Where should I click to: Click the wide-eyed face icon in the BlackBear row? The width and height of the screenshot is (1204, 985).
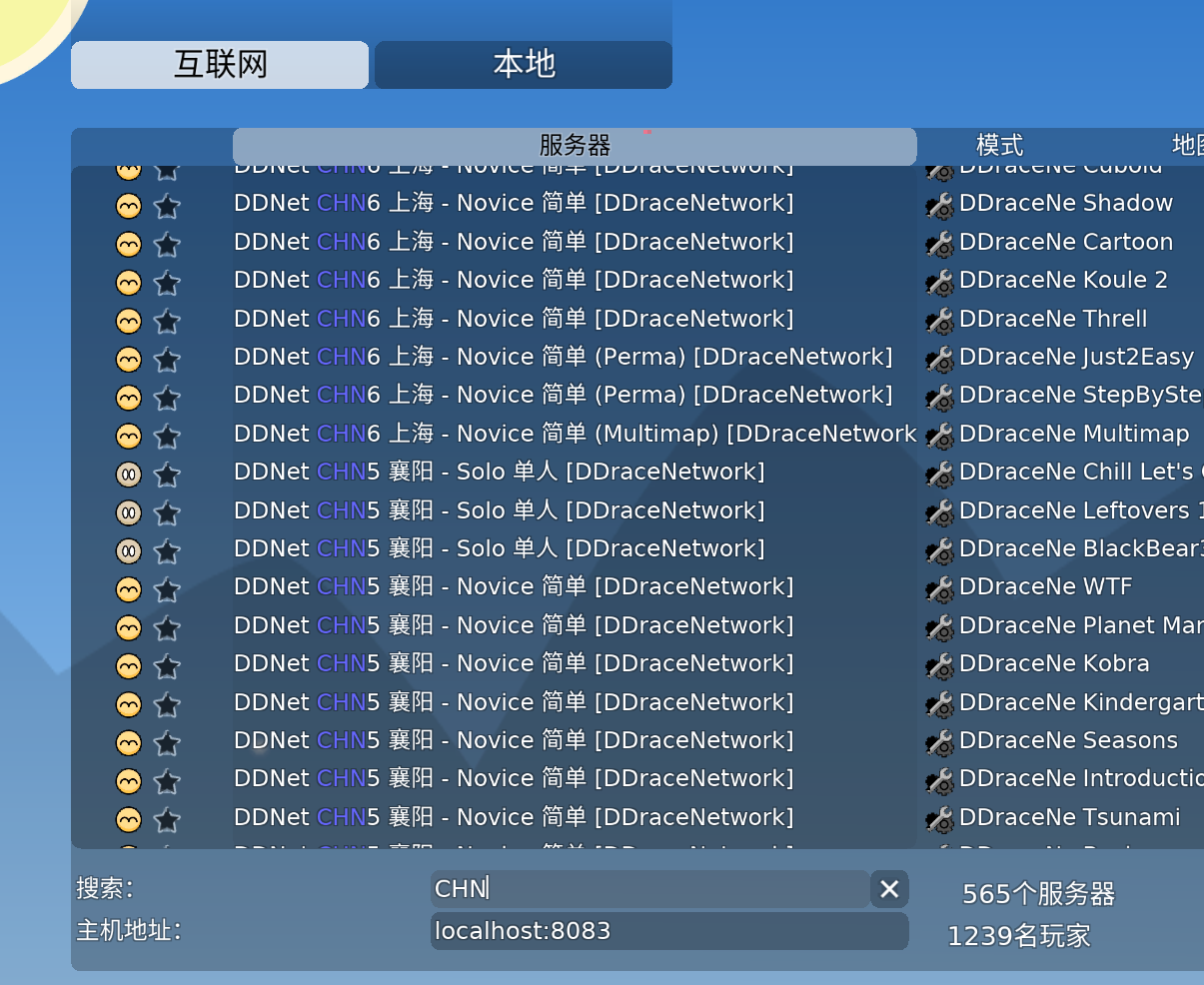(x=129, y=550)
